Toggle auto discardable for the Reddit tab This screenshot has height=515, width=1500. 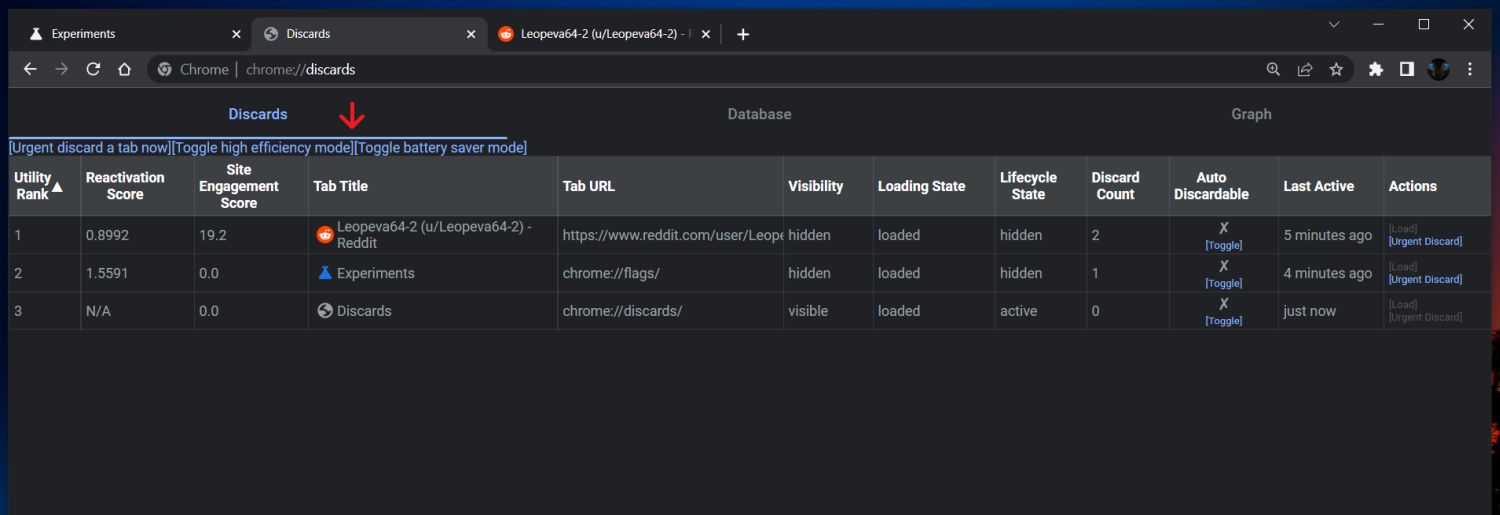tap(1223, 245)
